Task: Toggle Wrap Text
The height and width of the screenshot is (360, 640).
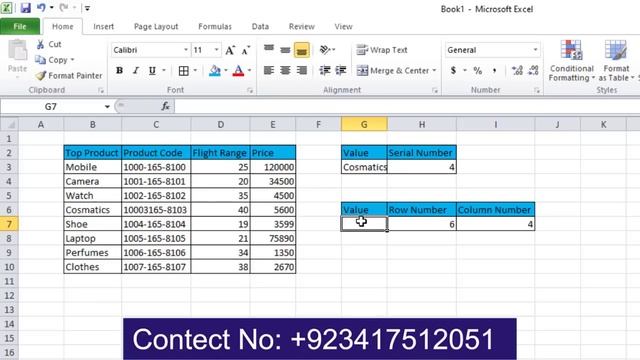Action: pyautogui.click(x=382, y=50)
